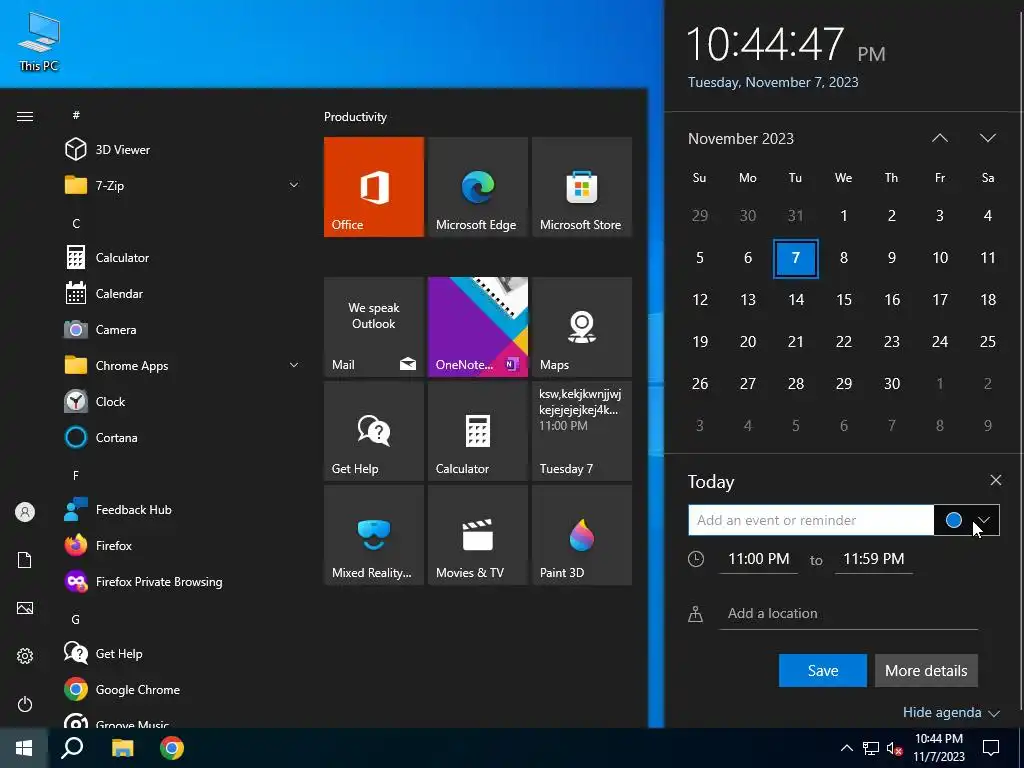Open the Action Center notifications icon

(x=991, y=748)
